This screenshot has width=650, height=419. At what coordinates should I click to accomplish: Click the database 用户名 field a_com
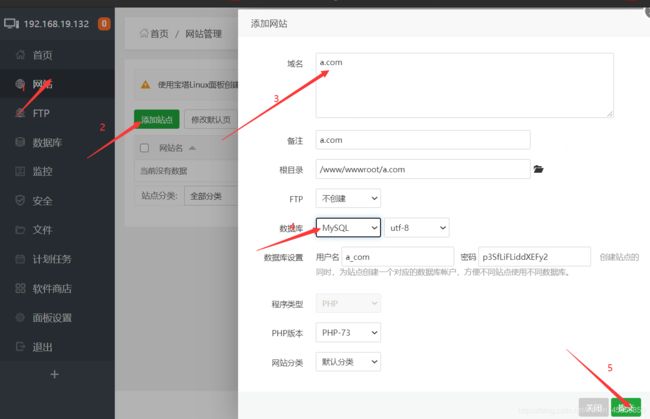point(398,257)
